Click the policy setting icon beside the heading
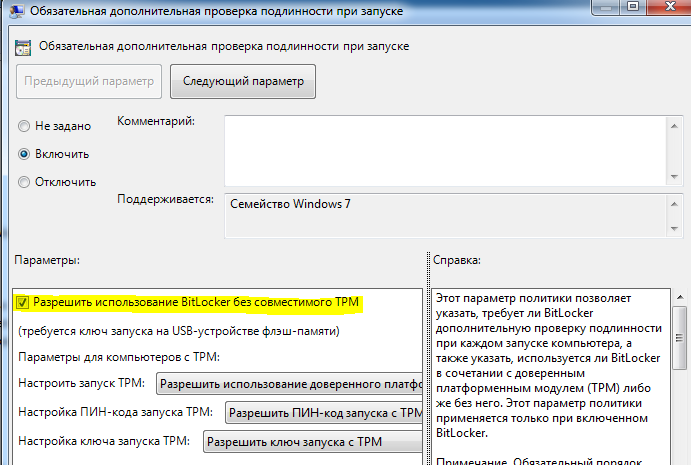Screen dimensions: 691x465 [x=23, y=48]
